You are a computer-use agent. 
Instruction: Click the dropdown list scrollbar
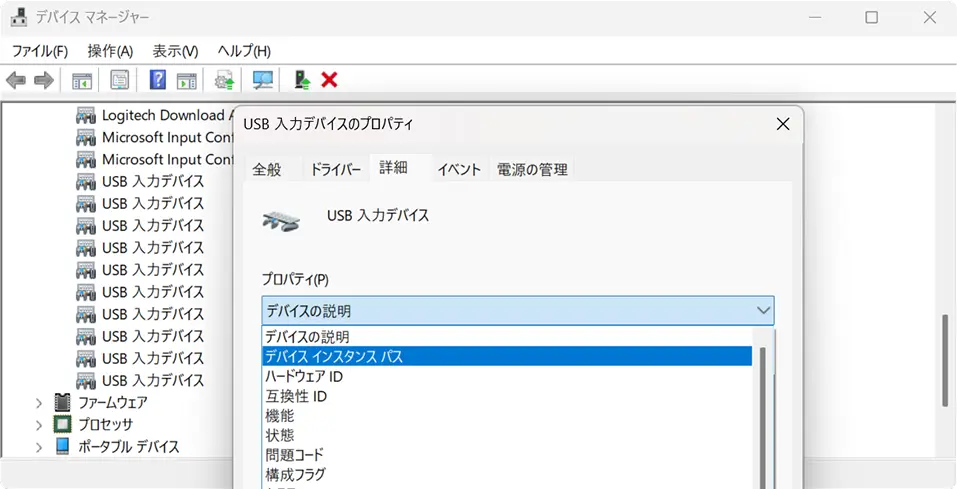pos(762,410)
